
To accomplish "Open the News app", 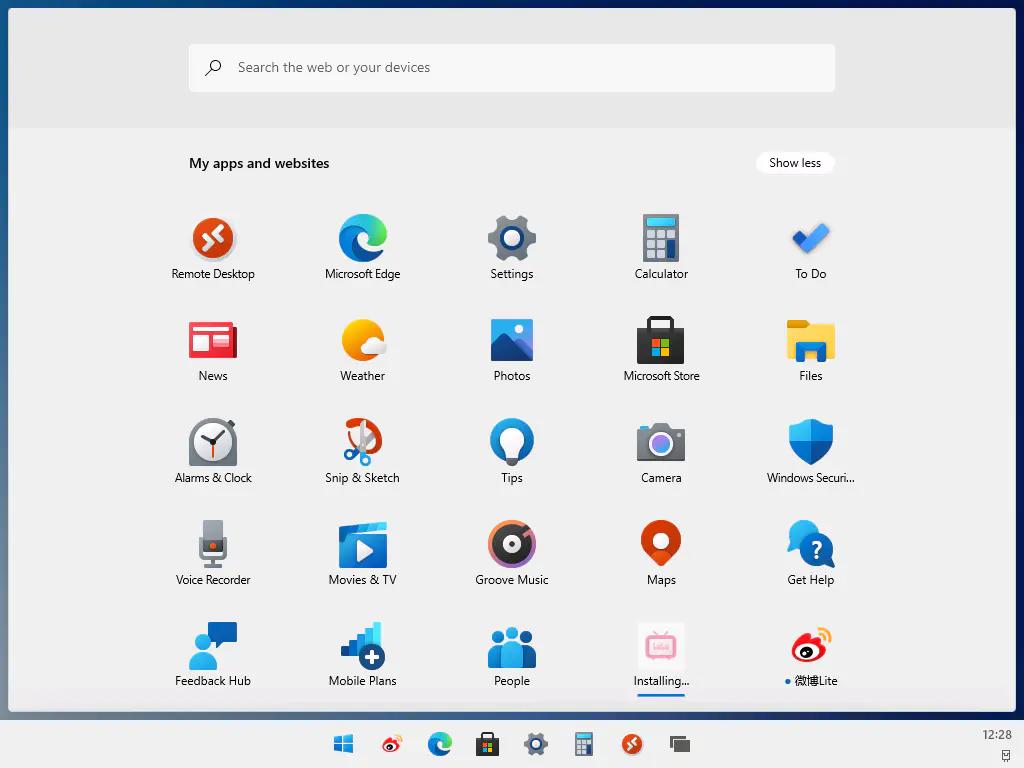I will point(213,340).
